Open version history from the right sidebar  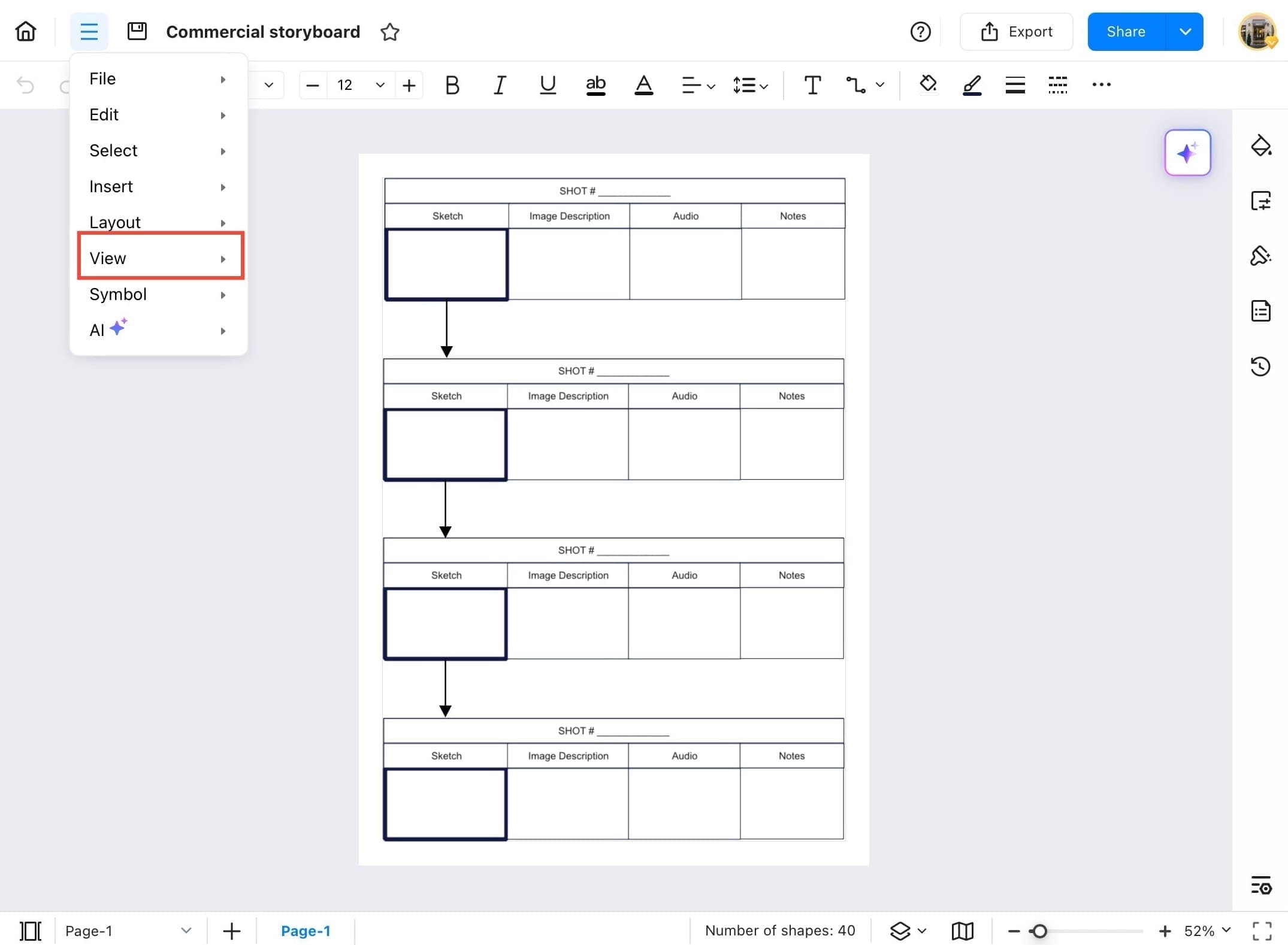coord(1262,366)
